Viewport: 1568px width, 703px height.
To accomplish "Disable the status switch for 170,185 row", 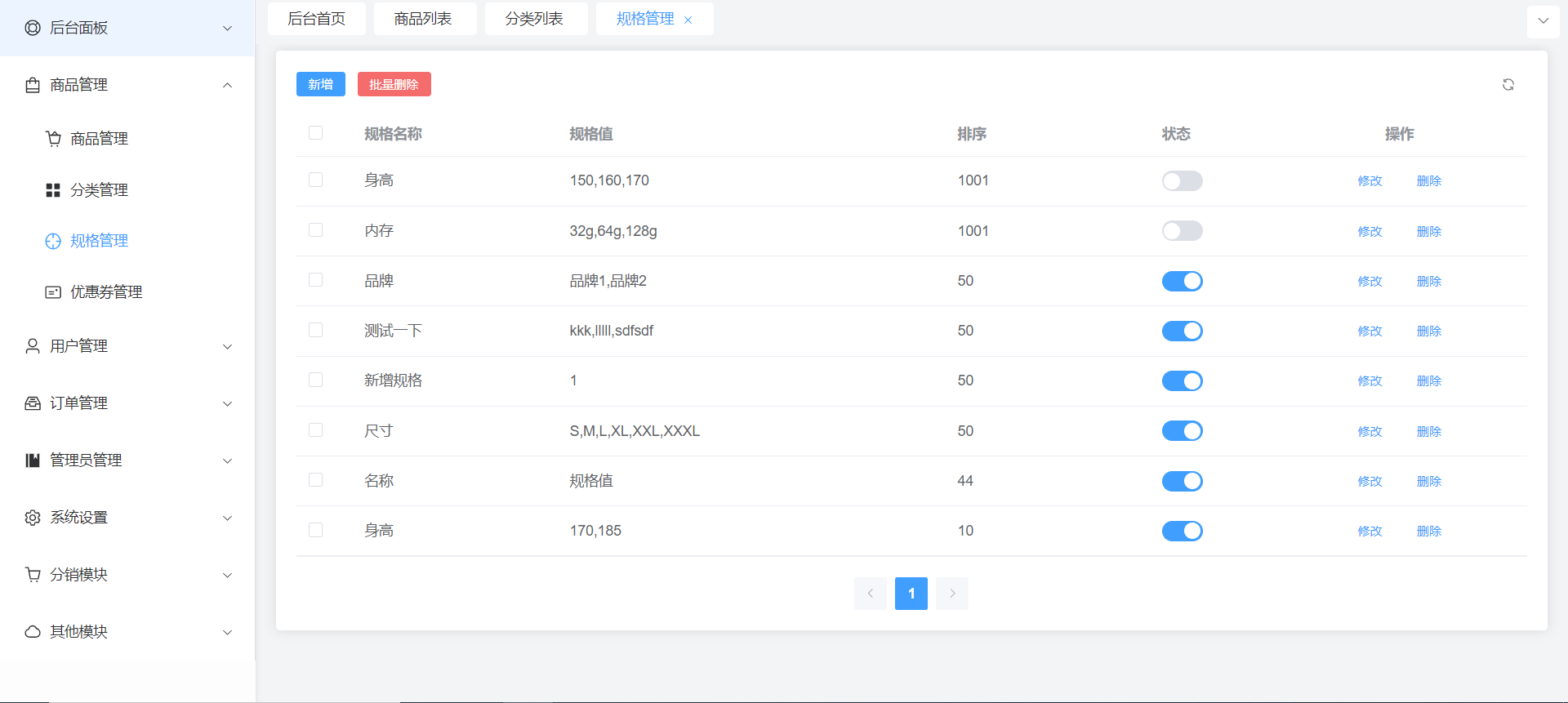I will (1183, 531).
